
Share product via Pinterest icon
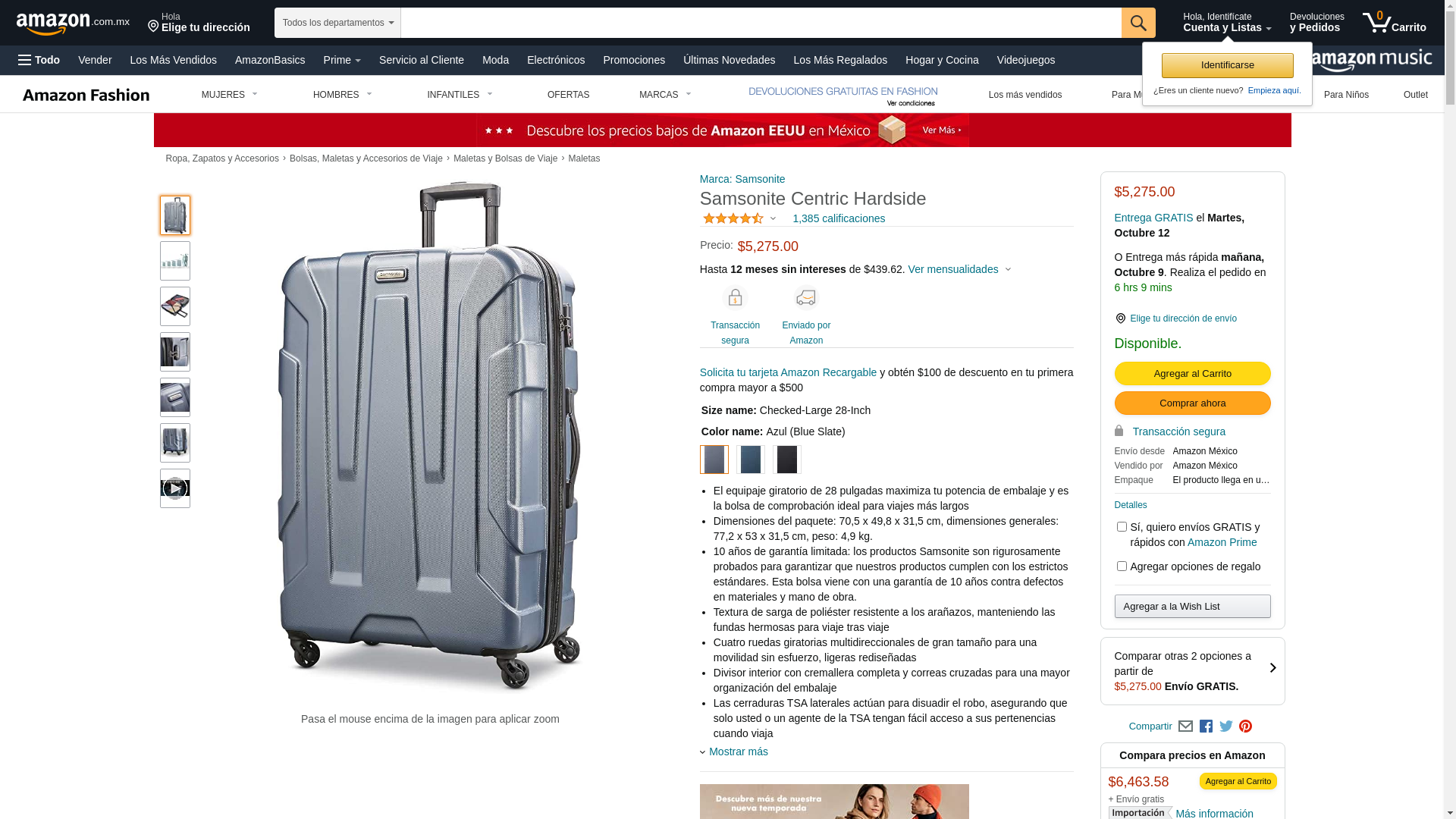tap(1245, 726)
